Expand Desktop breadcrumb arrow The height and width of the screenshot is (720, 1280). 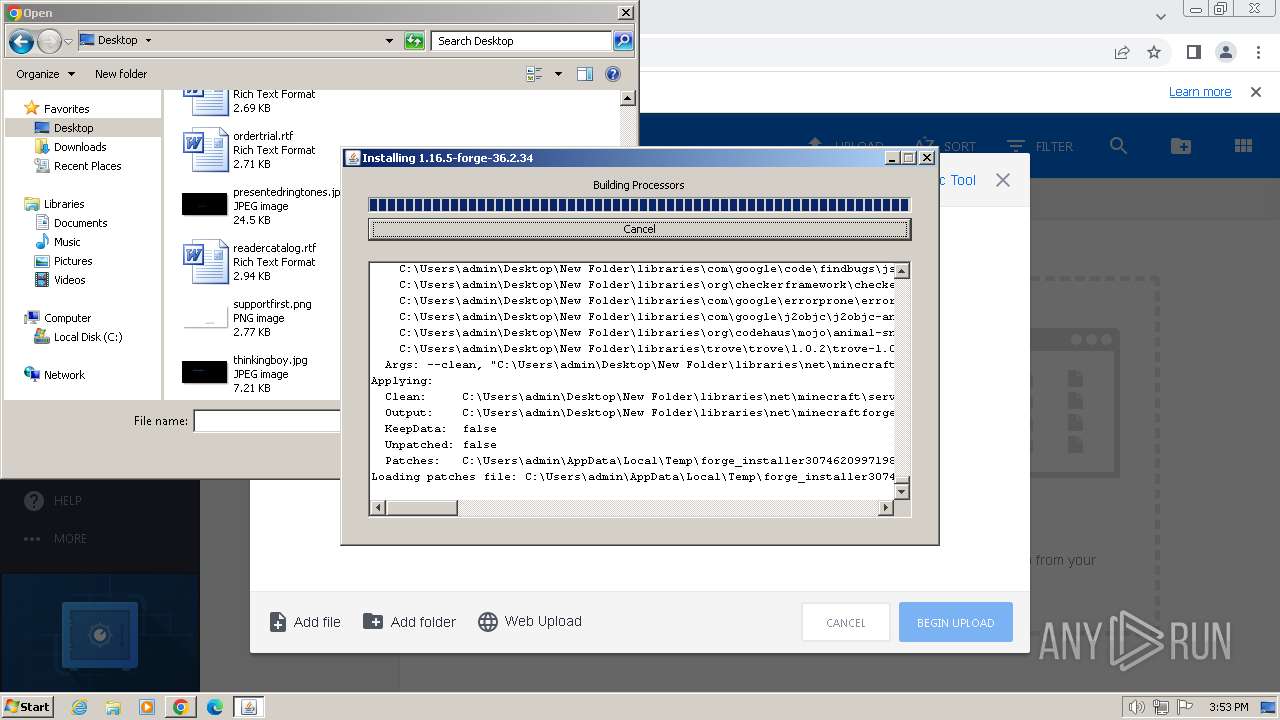pos(148,41)
